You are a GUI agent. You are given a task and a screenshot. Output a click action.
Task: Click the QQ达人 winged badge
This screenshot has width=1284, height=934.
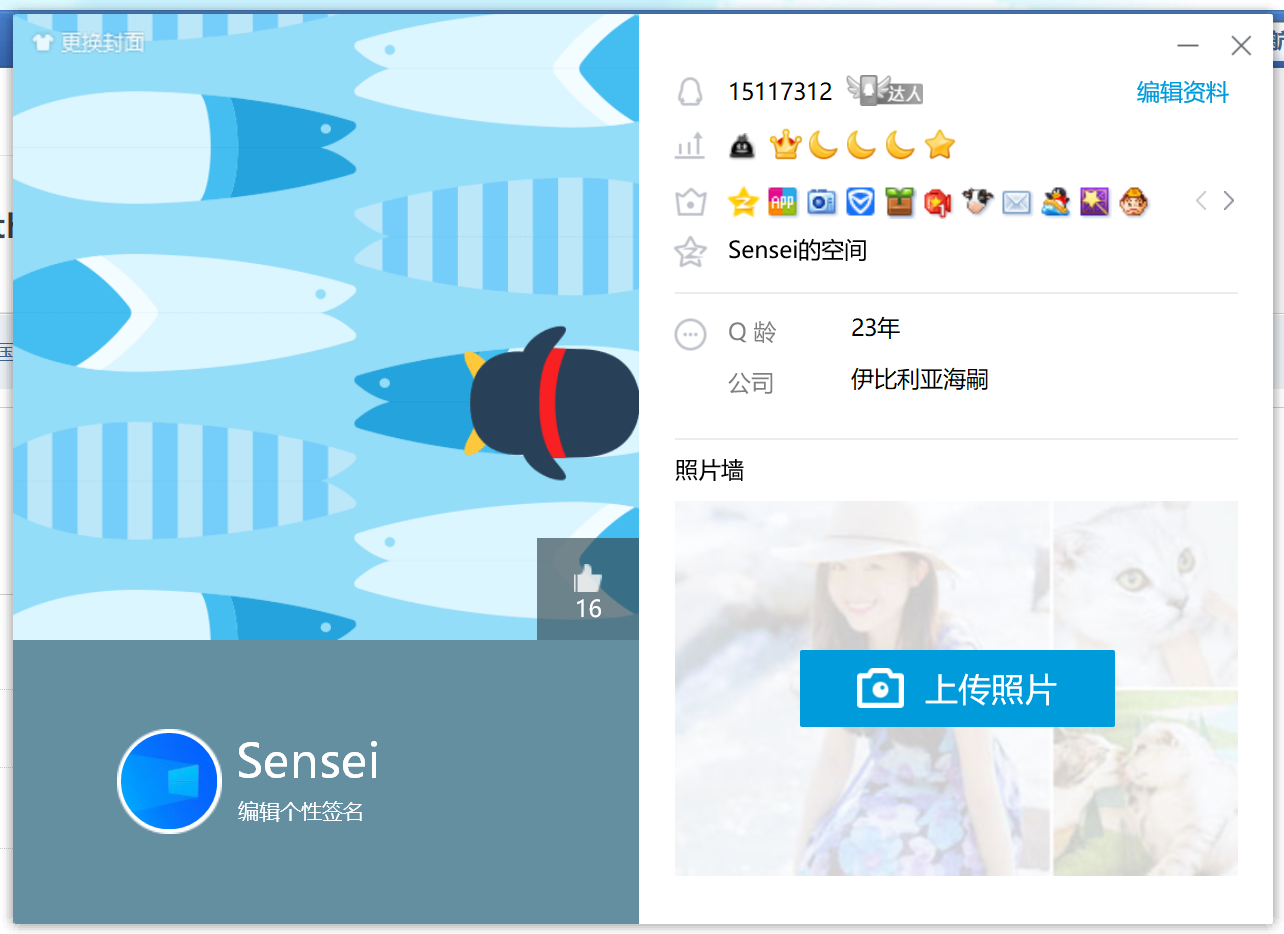point(884,90)
